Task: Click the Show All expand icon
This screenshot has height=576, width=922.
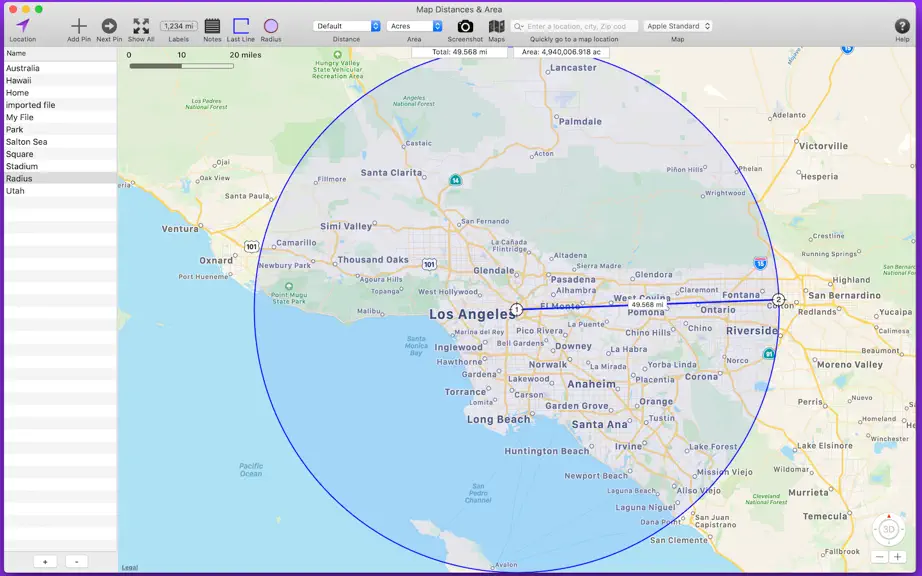Action: click(x=141, y=26)
